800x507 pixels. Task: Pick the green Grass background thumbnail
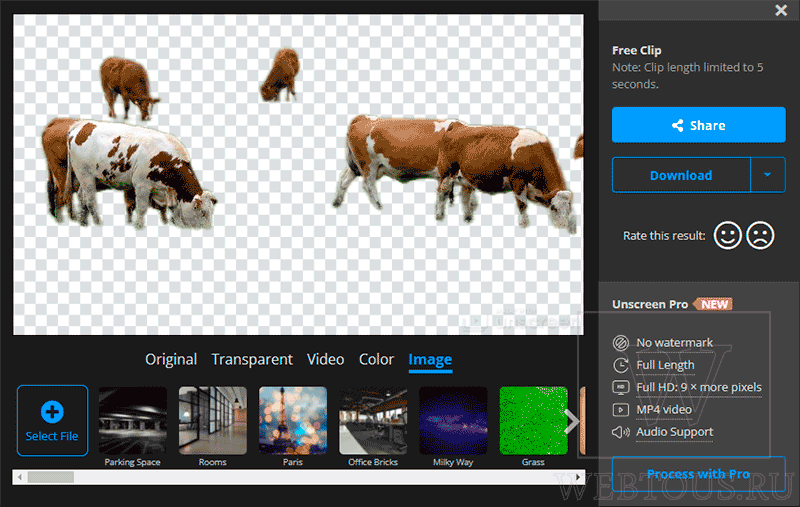click(533, 421)
